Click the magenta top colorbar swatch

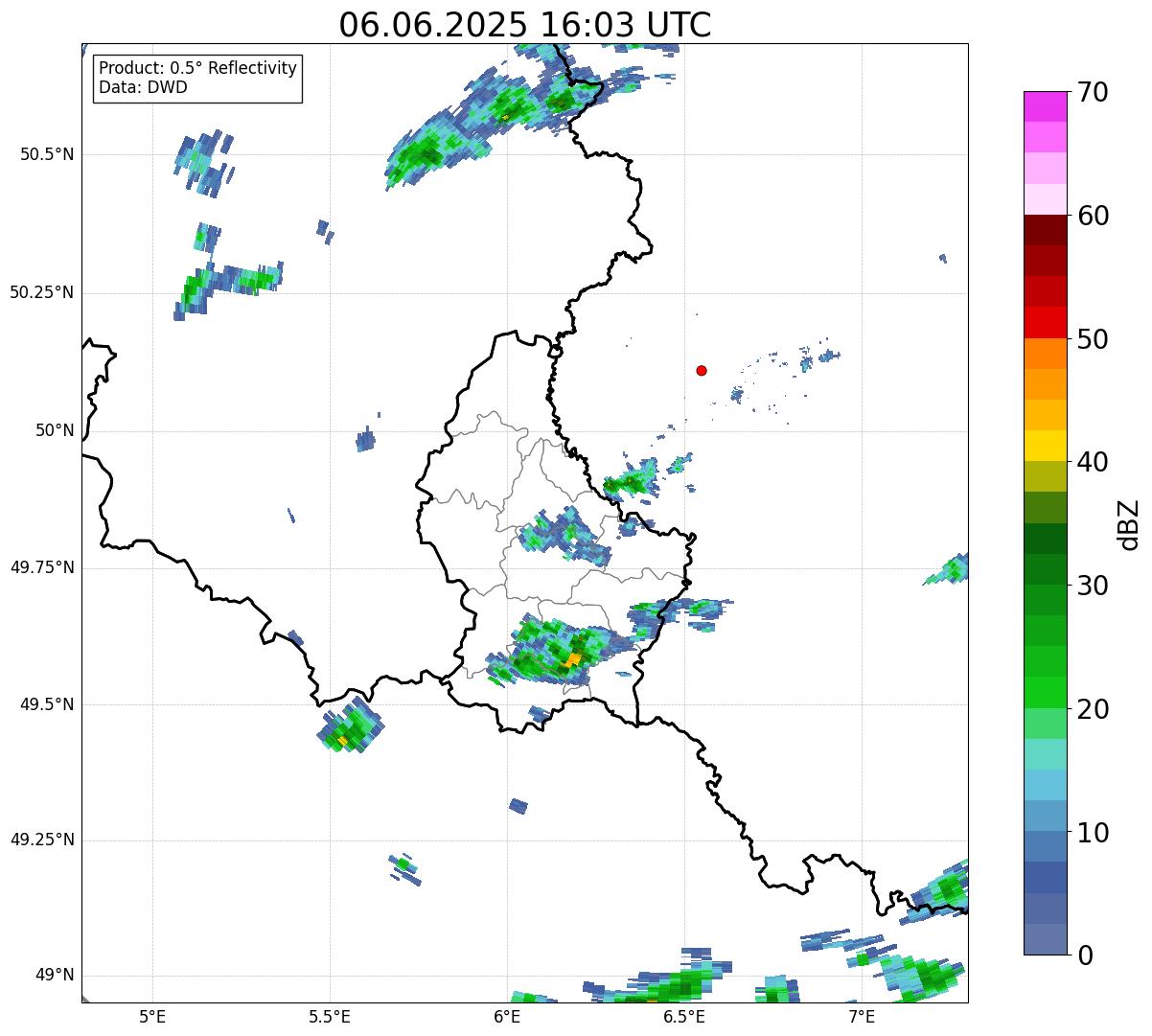click(x=1046, y=106)
